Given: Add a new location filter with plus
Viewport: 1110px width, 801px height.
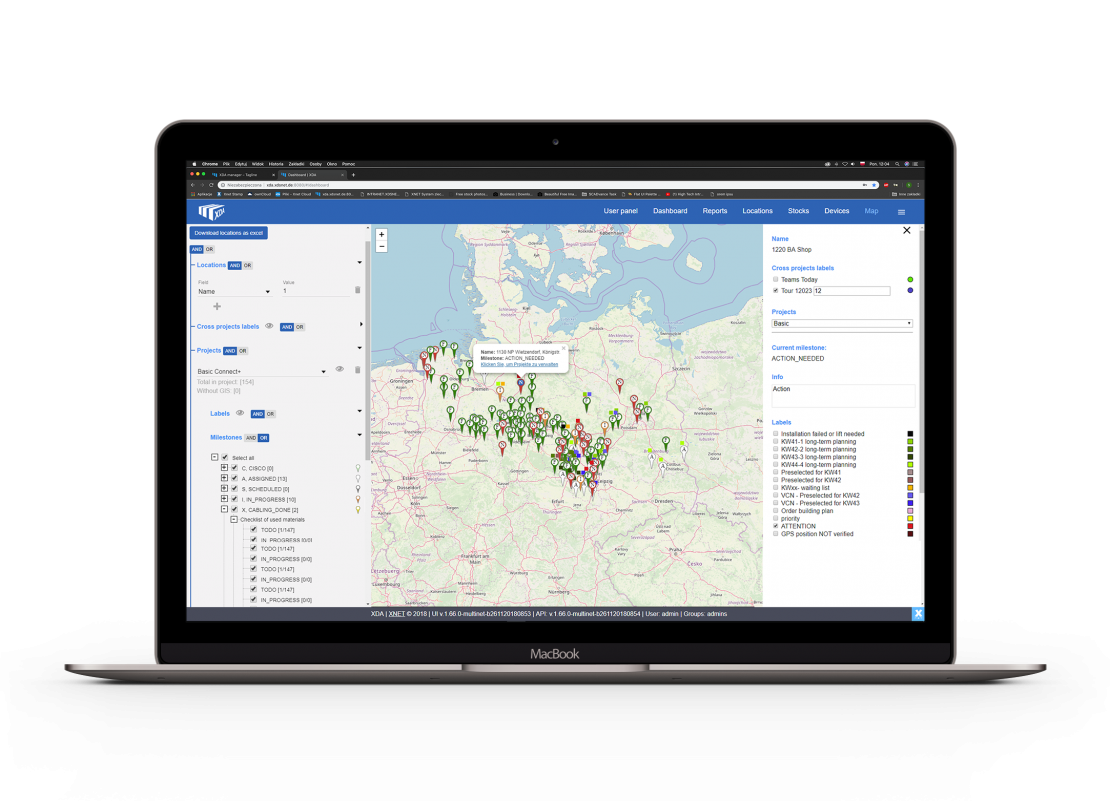Looking at the screenshot, I should point(217,306).
